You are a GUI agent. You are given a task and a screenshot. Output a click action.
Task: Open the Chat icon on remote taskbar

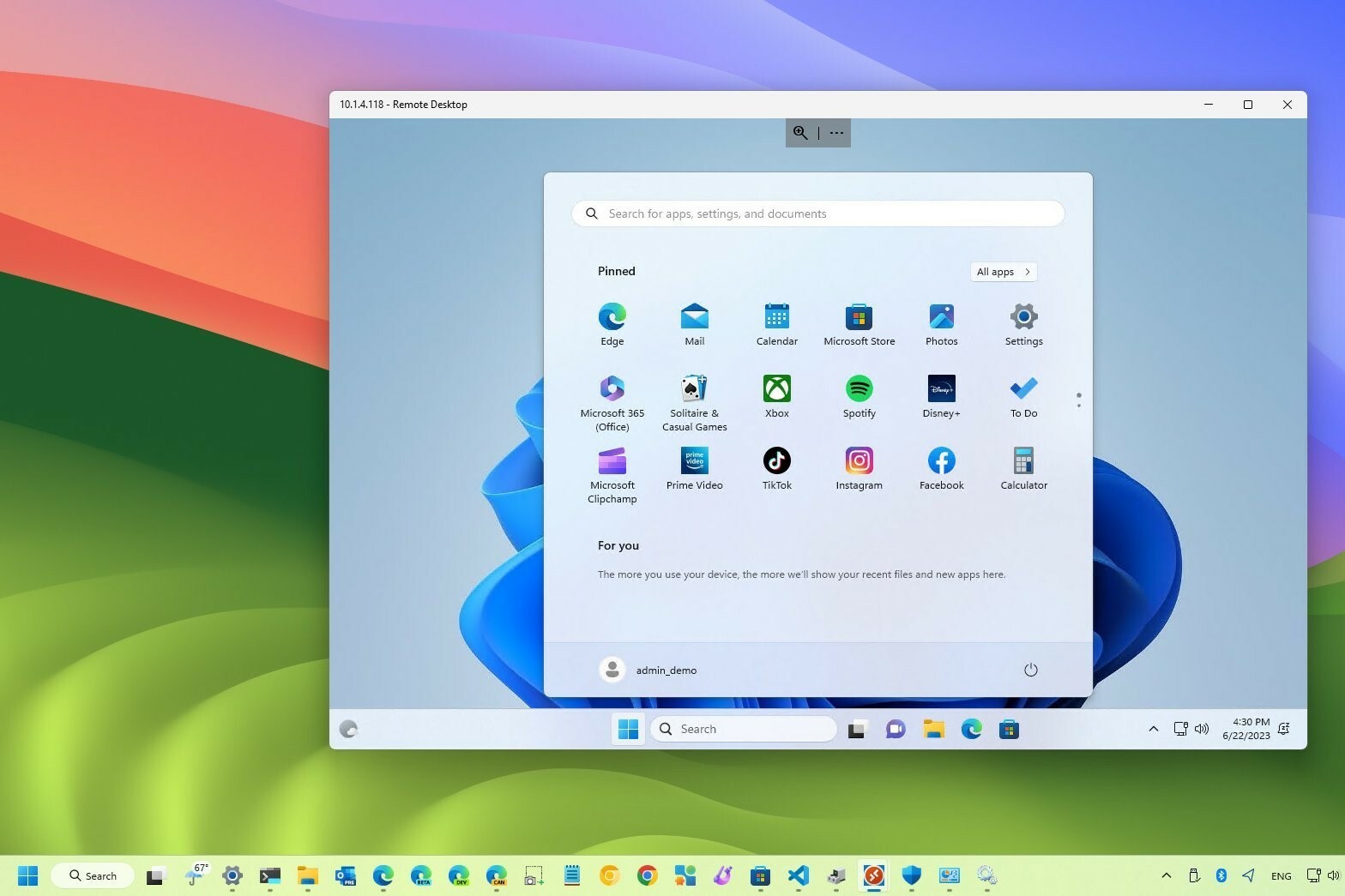[x=896, y=729]
